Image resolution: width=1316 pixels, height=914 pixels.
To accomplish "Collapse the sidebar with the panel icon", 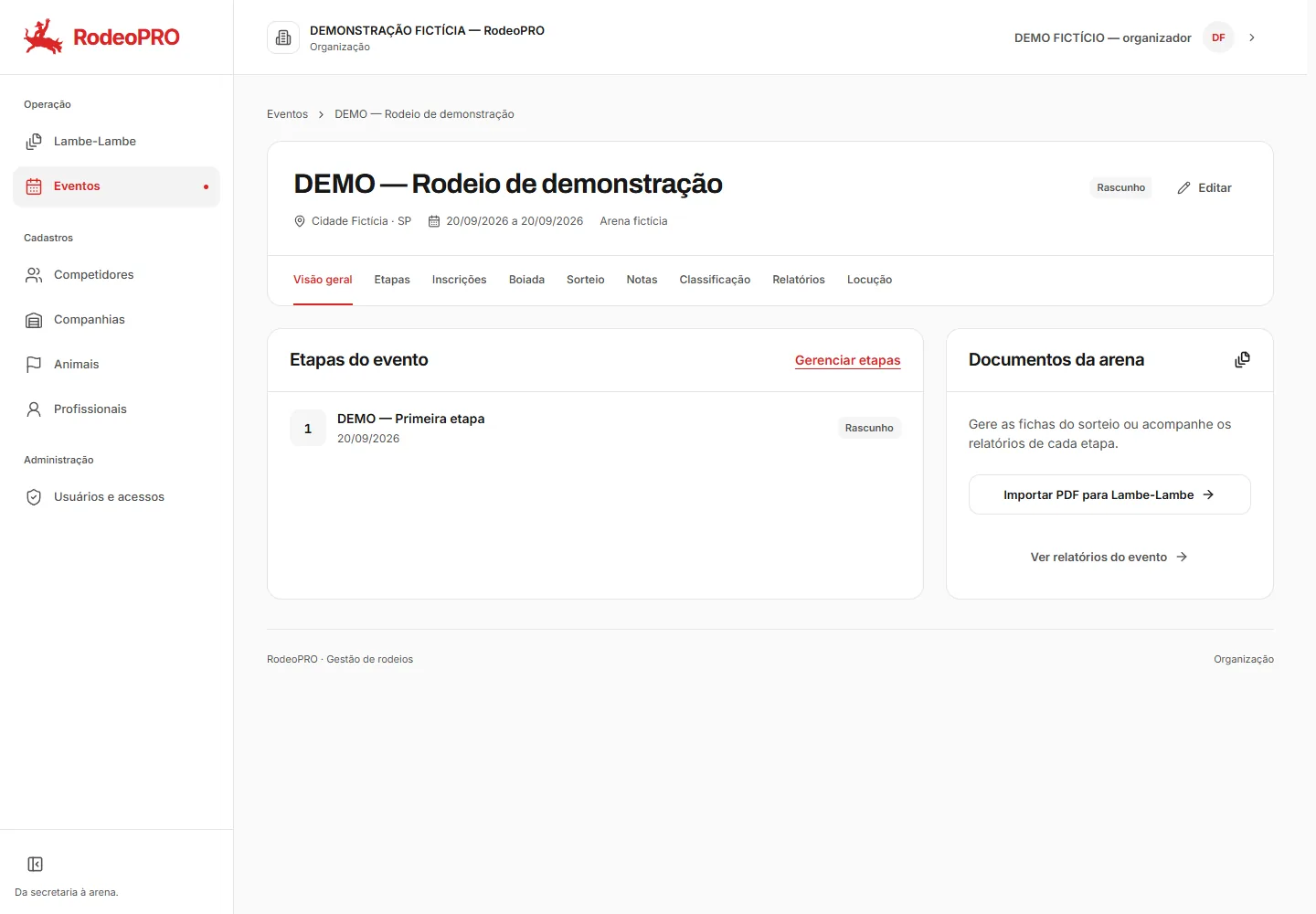I will point(36,865).
